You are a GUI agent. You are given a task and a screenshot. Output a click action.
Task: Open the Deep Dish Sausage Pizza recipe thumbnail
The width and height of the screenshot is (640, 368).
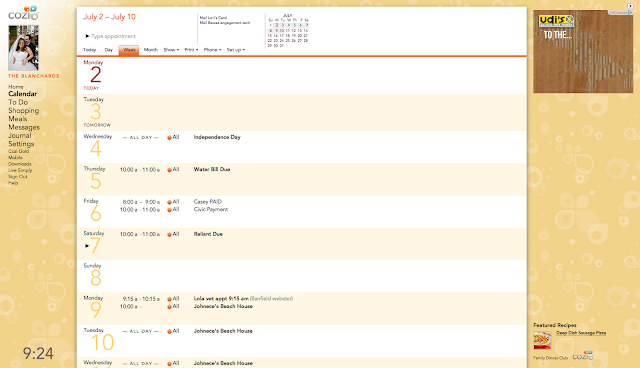pyautogui.click(x=542, y=340)
